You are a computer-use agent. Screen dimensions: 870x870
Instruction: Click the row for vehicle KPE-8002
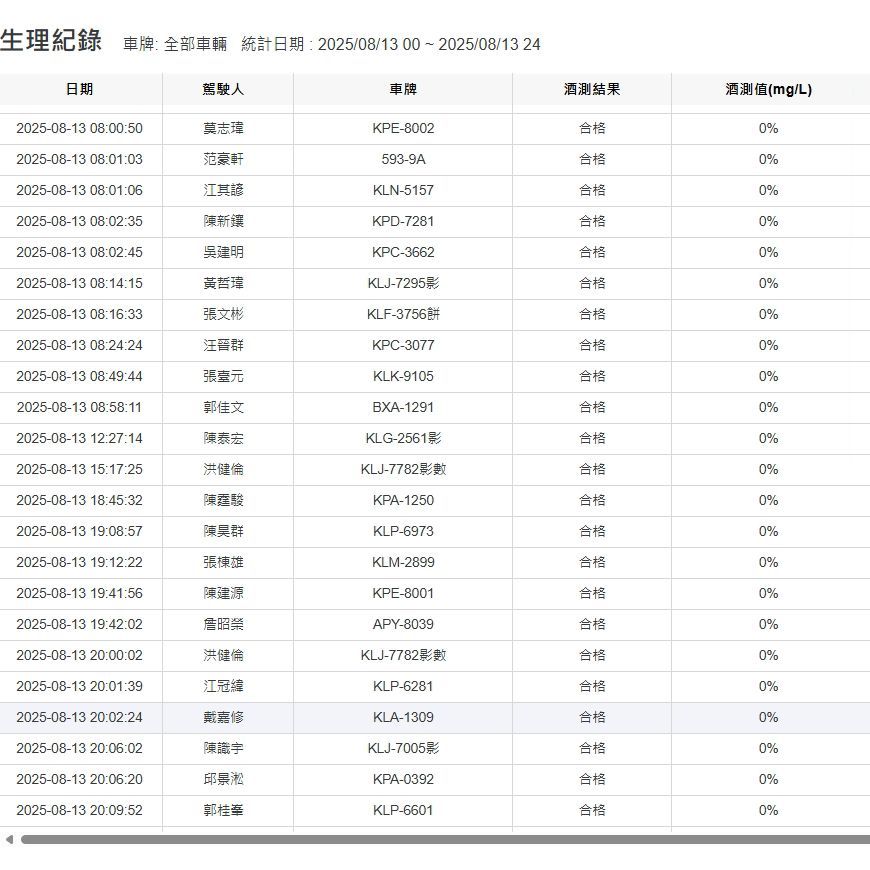402,128
